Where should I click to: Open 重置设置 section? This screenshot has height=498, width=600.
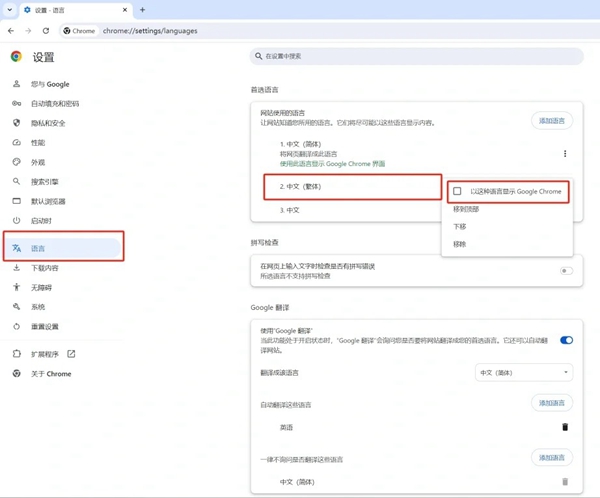coord(45,327)
